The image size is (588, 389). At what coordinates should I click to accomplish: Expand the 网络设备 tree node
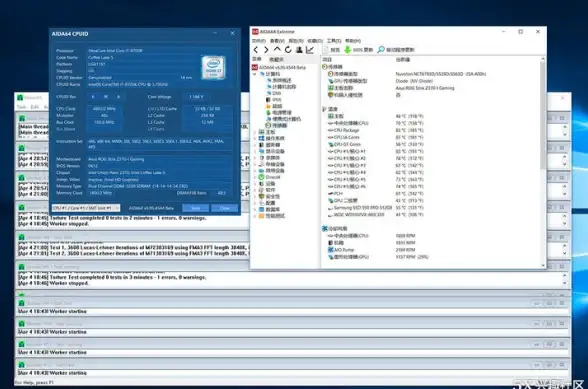click(255, 171)
